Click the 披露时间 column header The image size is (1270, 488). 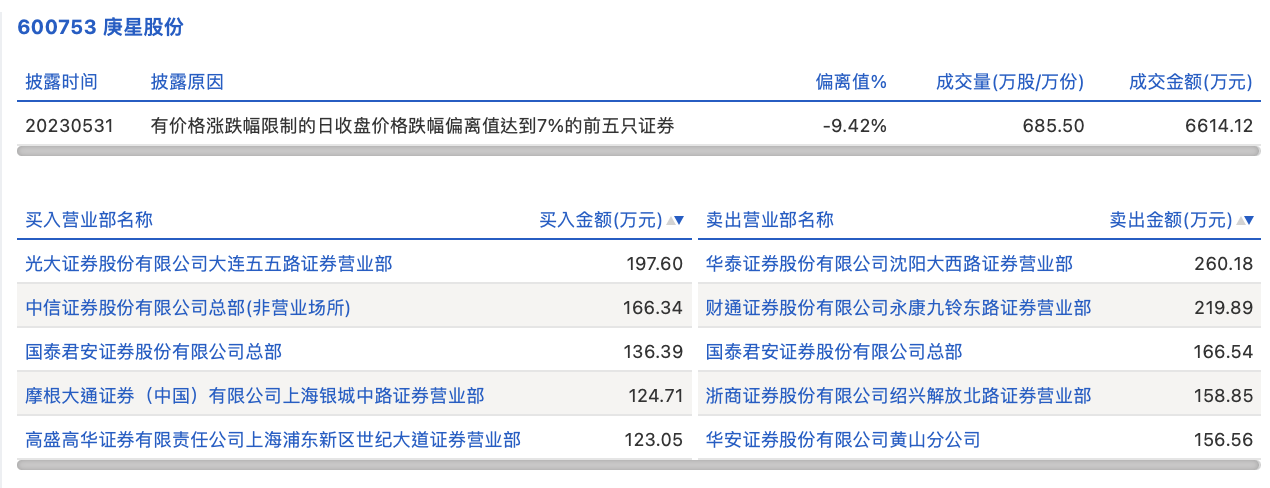[62, 82]
